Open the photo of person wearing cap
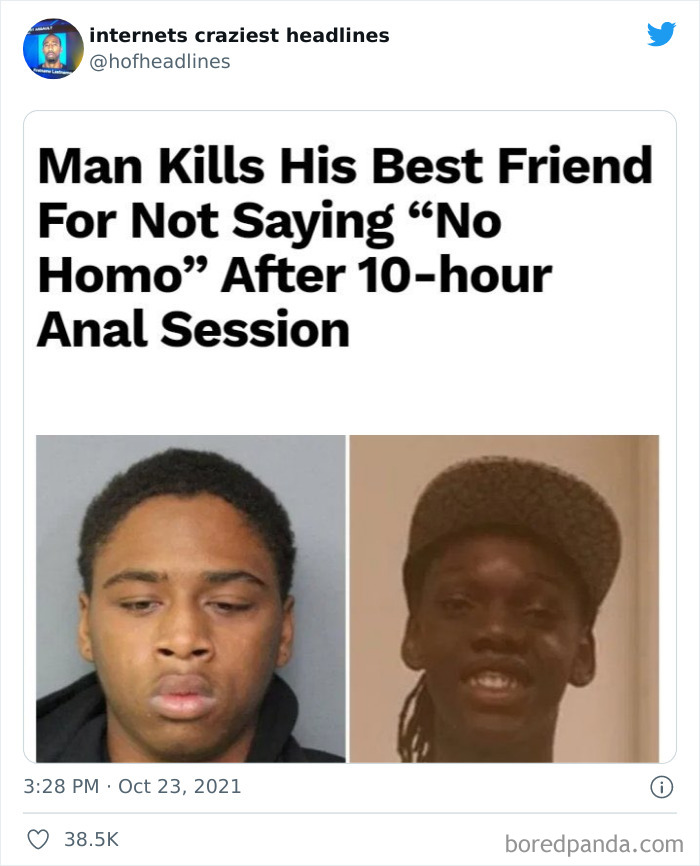Viewport: 700px width, 866px height. point(504,599)
